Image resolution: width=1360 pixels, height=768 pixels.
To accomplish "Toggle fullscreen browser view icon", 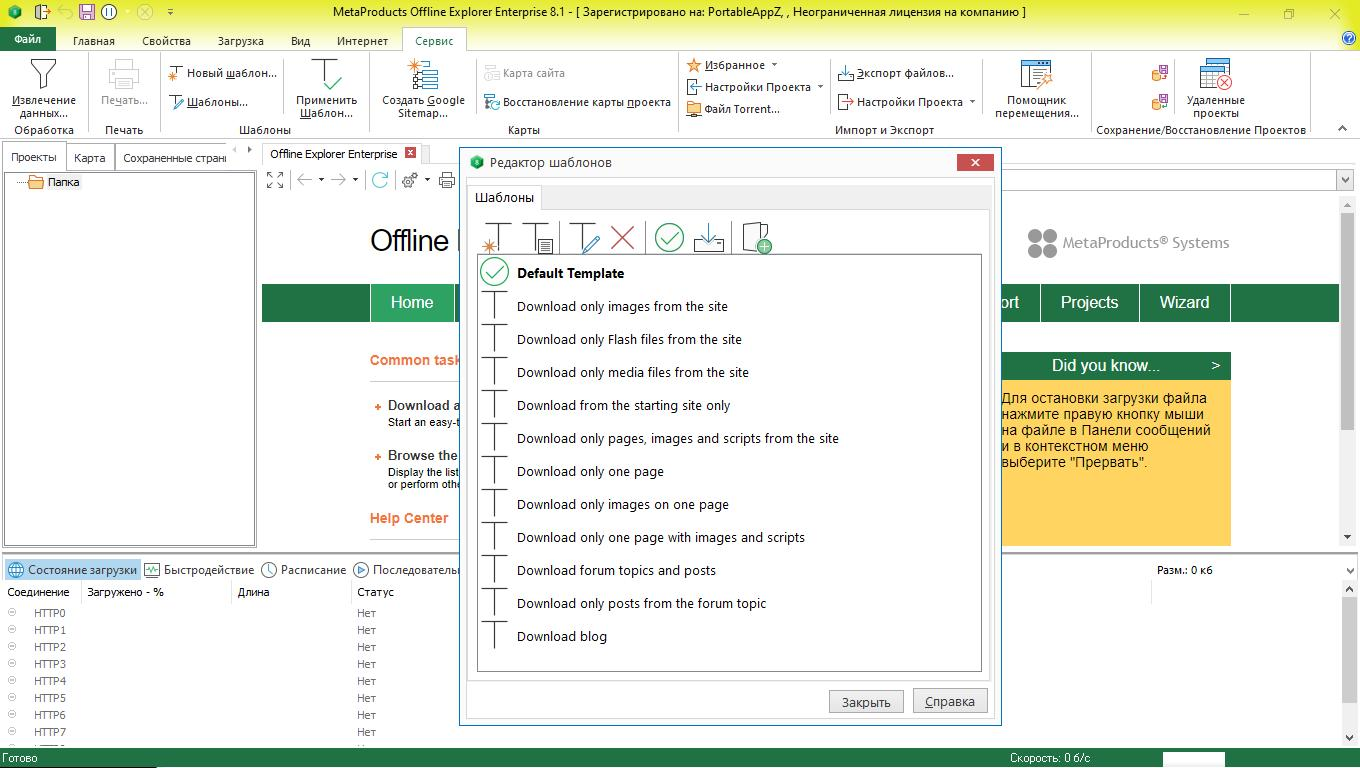I will coord(275,180).
